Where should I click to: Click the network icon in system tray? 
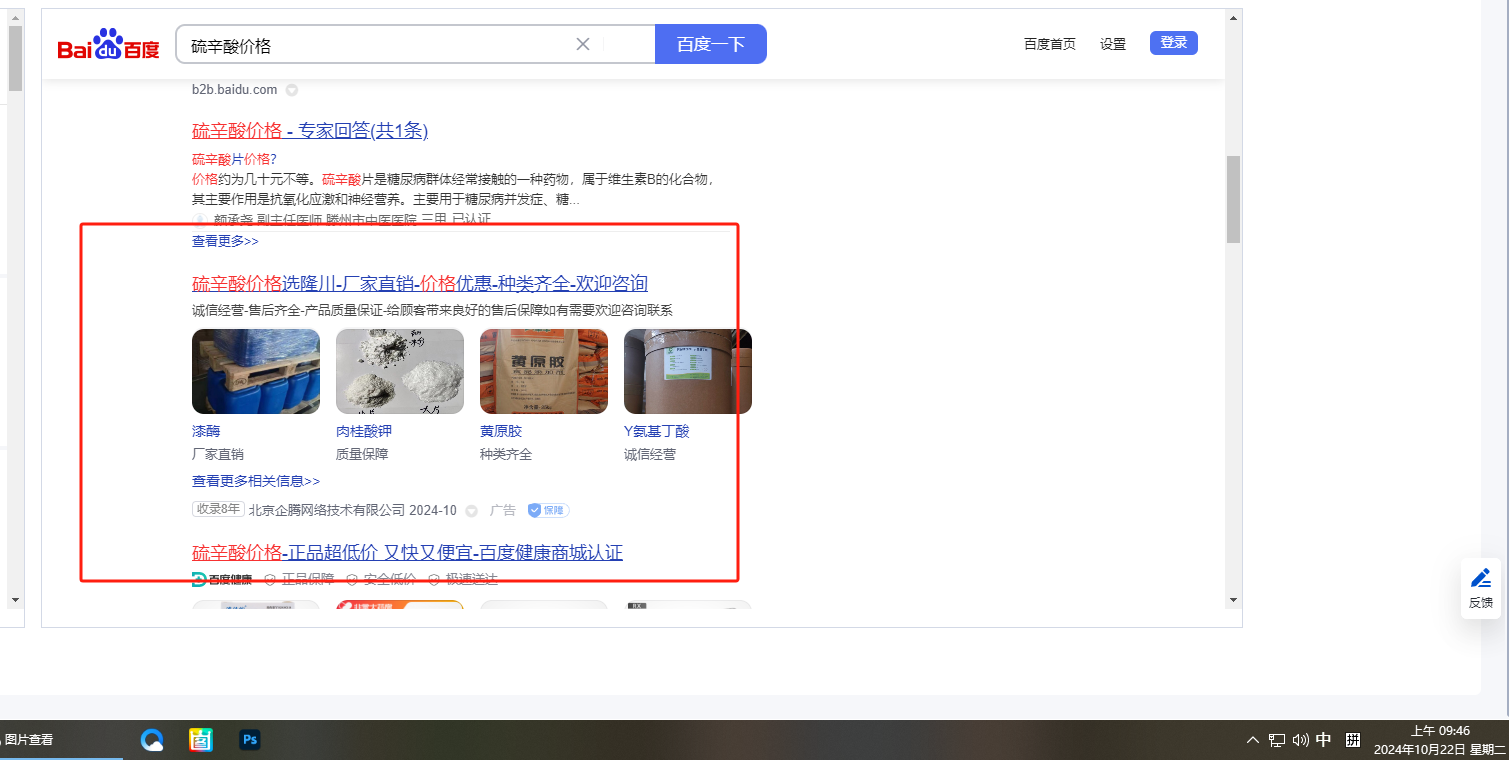pyautogui.click(x=1277, y=740)
